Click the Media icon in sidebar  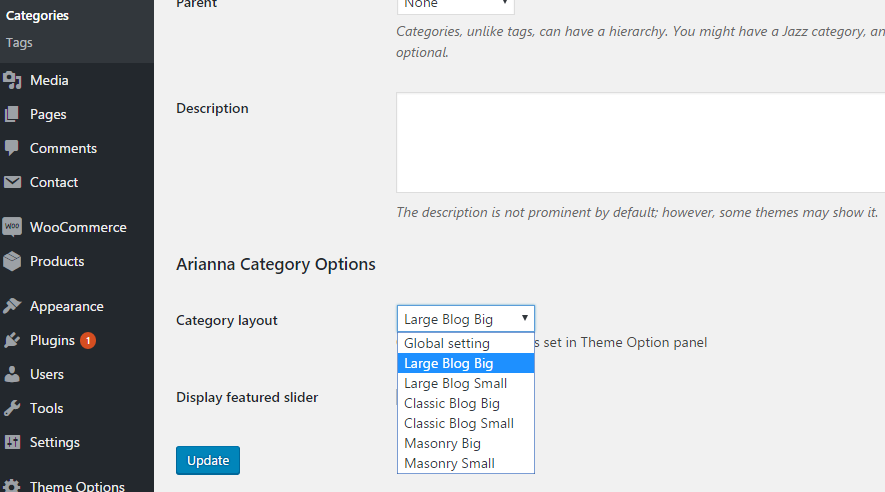[12, 80]
